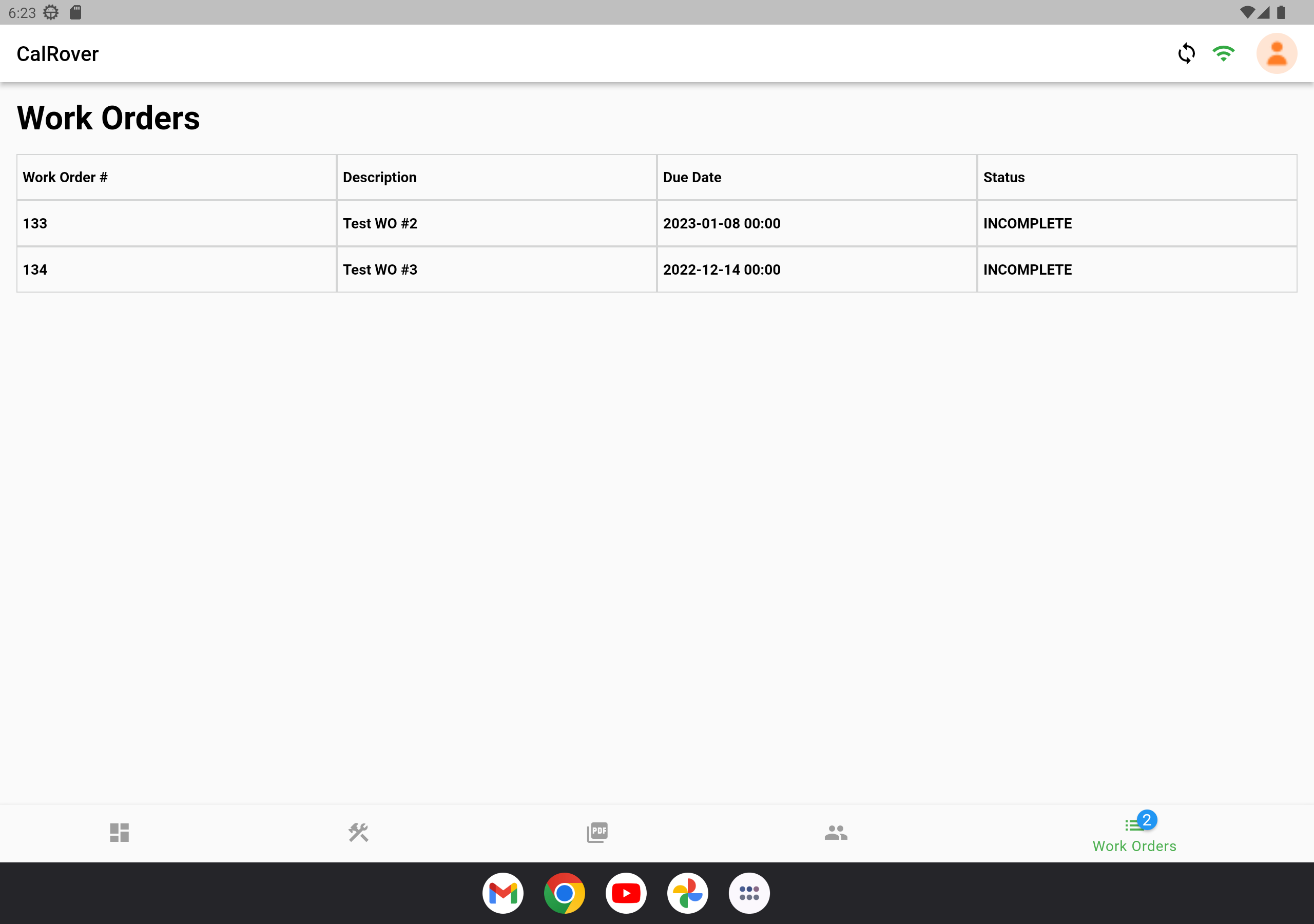Launch Gmail from the taskbar
Image resolution: width=1314 pixels, height=924 pixels.
(503, 893)
